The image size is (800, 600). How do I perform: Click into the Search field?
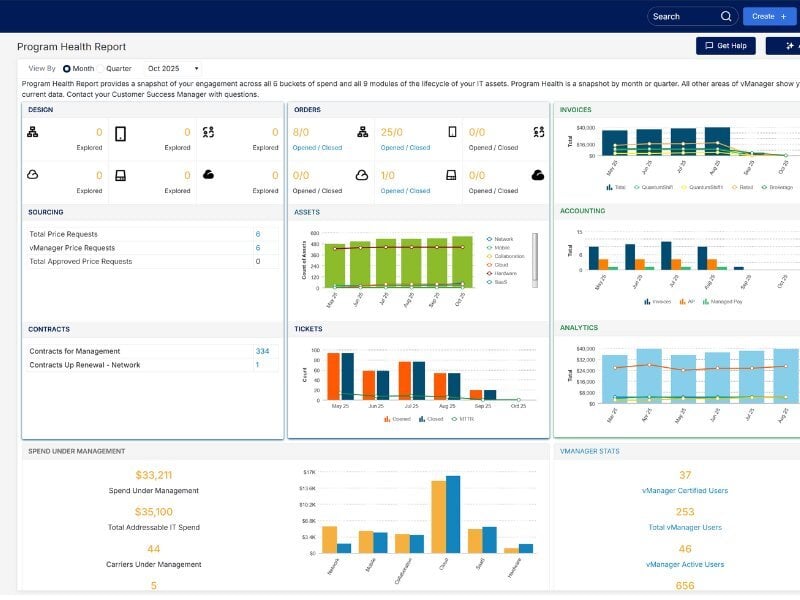tap(680, 16)
